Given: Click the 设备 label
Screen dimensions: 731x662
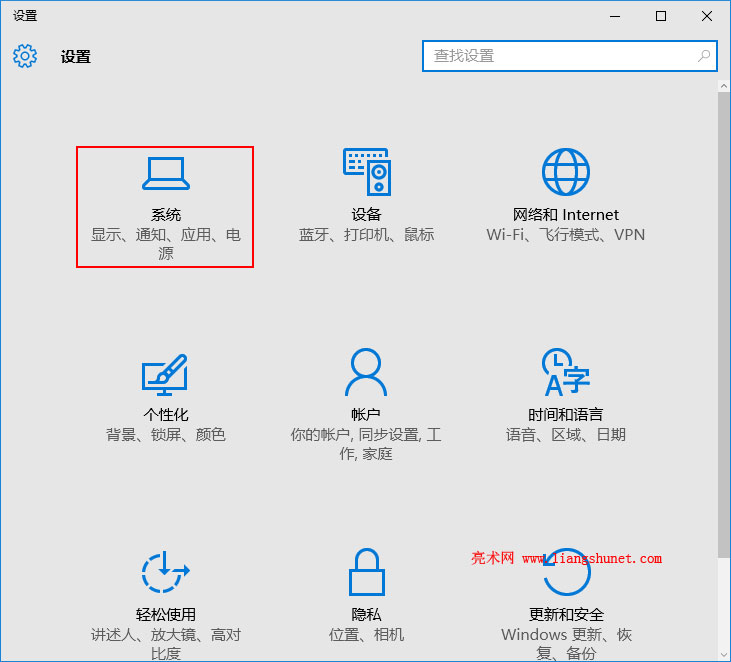Looking at the screenshot, I should [x=366, y=214].
